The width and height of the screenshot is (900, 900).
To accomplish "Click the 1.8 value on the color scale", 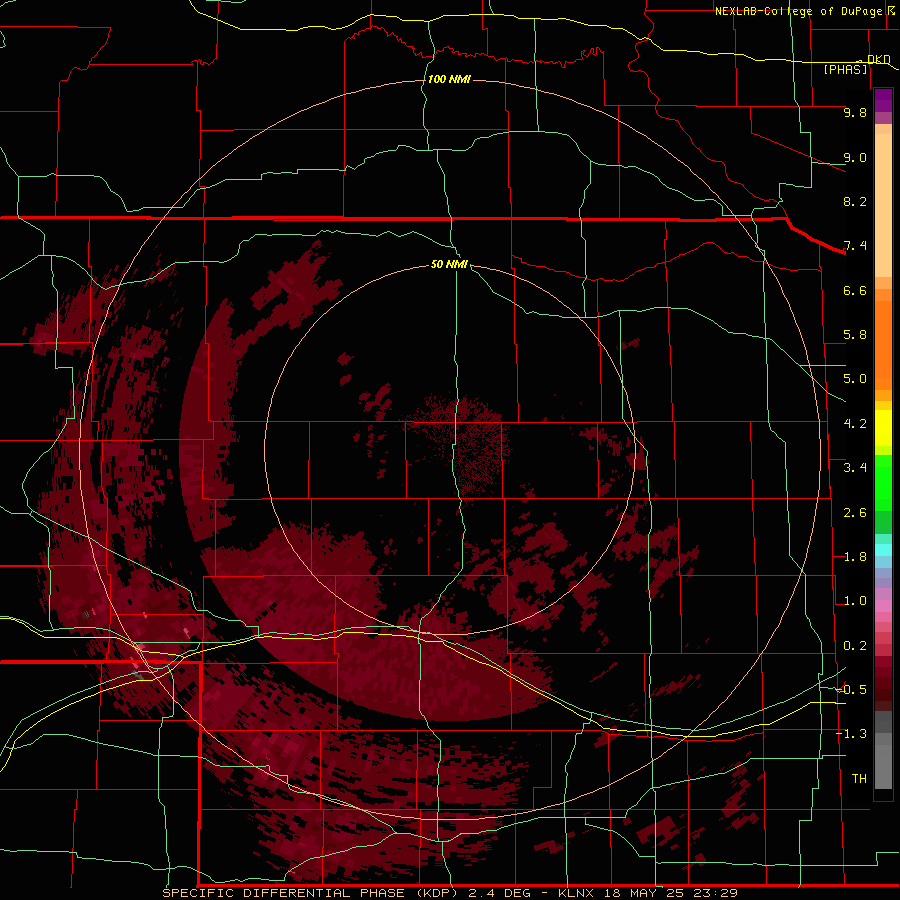I will (x=855, y=557).
